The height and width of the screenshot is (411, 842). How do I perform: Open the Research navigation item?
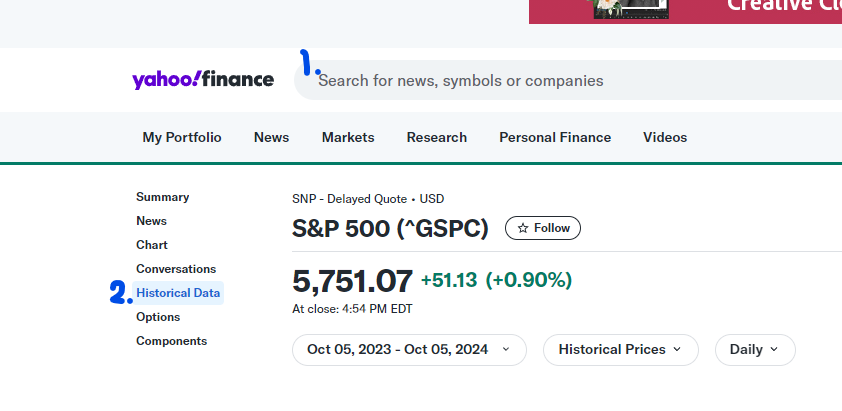[436, 137]
